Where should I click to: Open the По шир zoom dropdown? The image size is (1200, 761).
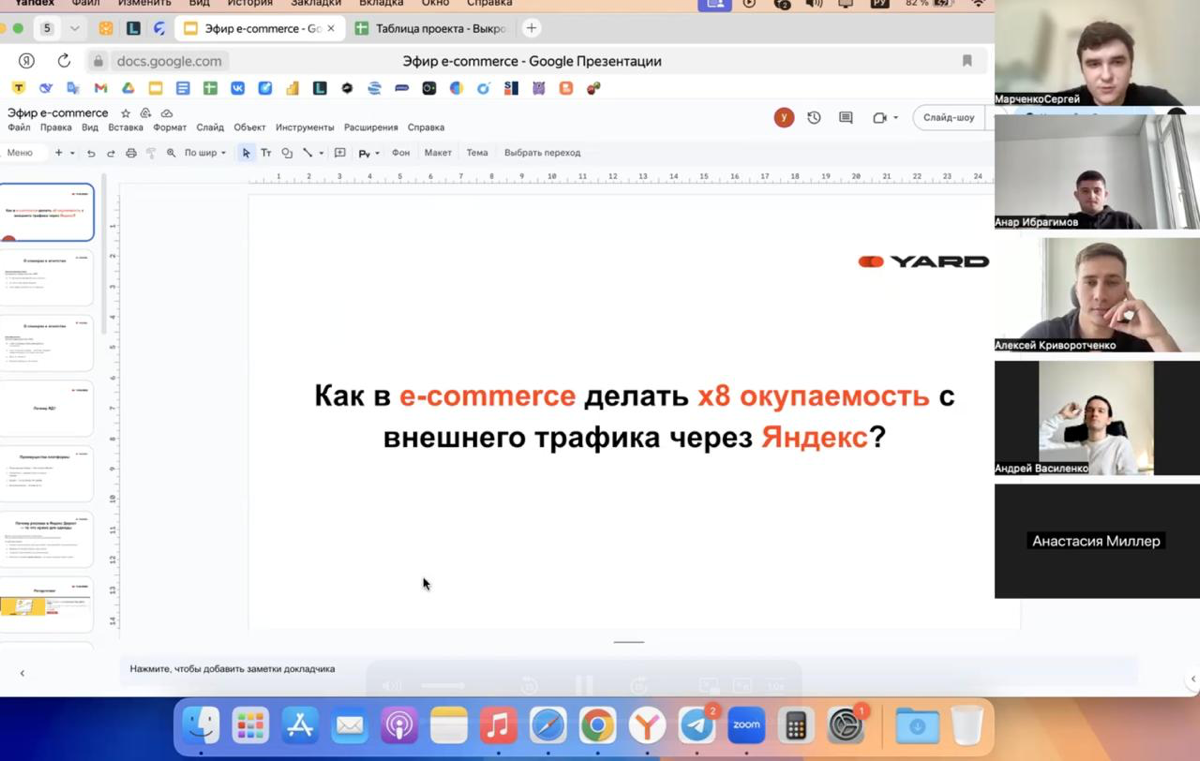click(x=205, y=153)
